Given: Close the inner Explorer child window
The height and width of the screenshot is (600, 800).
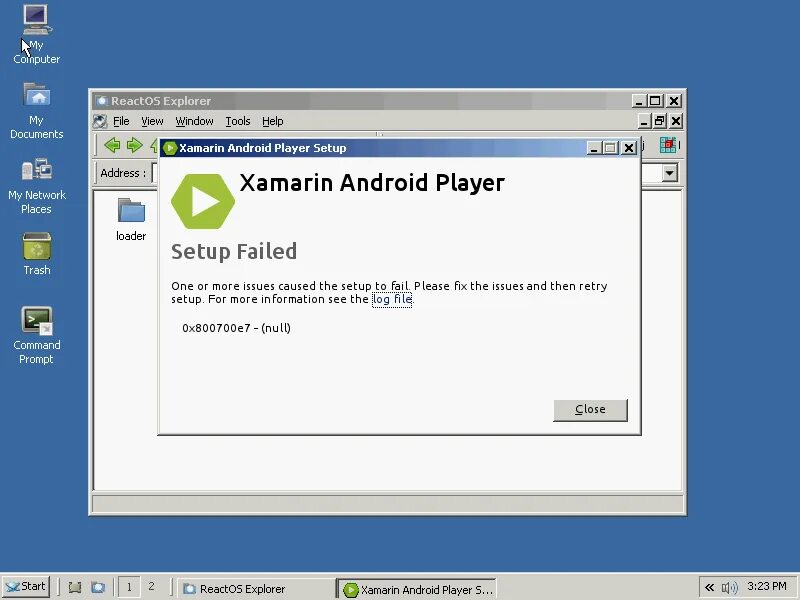Looking at the screenshot, I should pyautogui.click(x=676, y=121).
